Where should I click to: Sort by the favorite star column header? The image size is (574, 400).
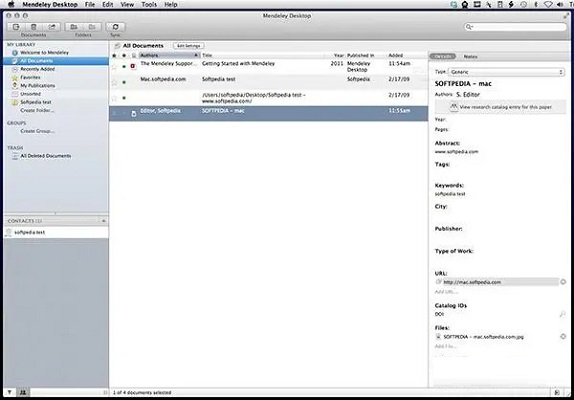click(x=114, y=56)
